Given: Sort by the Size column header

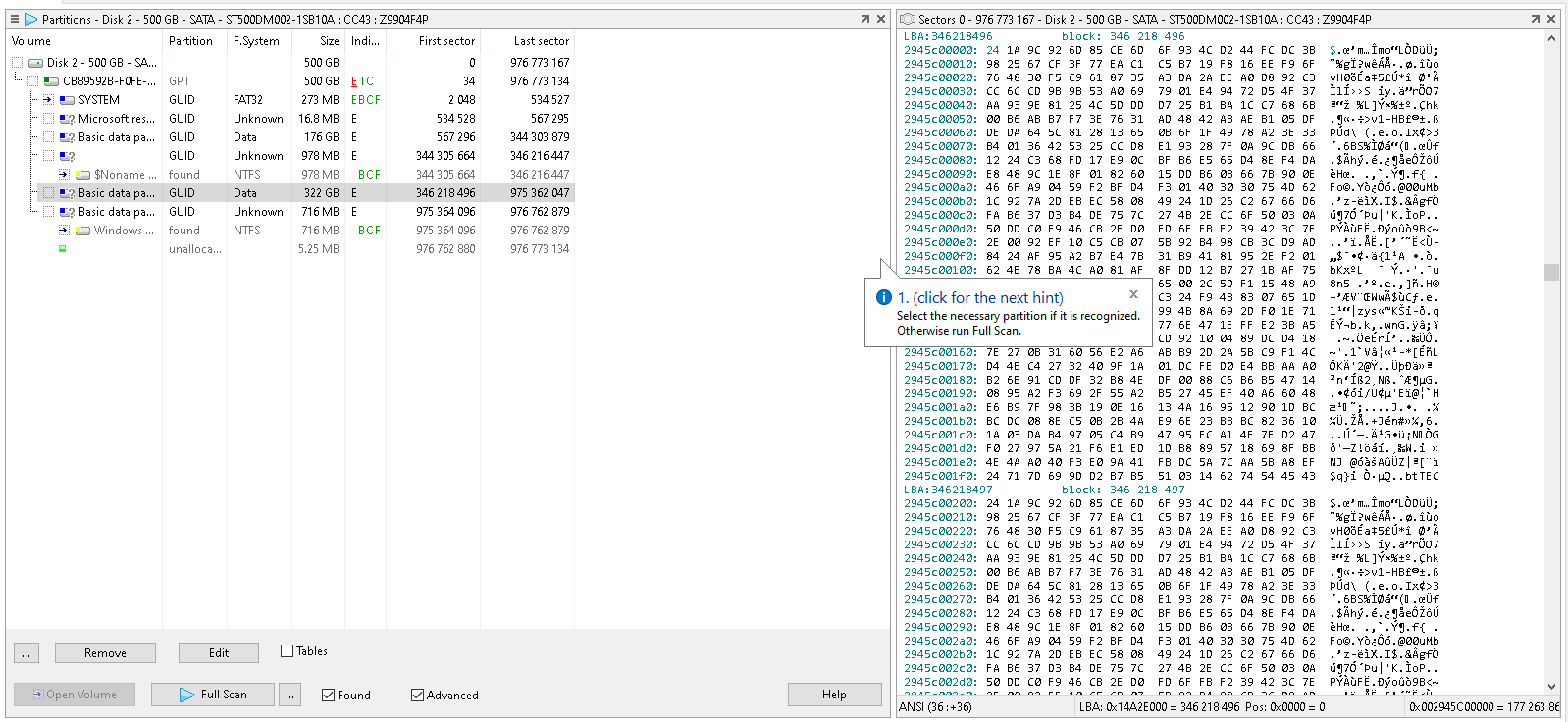Looking at the screenshot, I should click(330, 41).
